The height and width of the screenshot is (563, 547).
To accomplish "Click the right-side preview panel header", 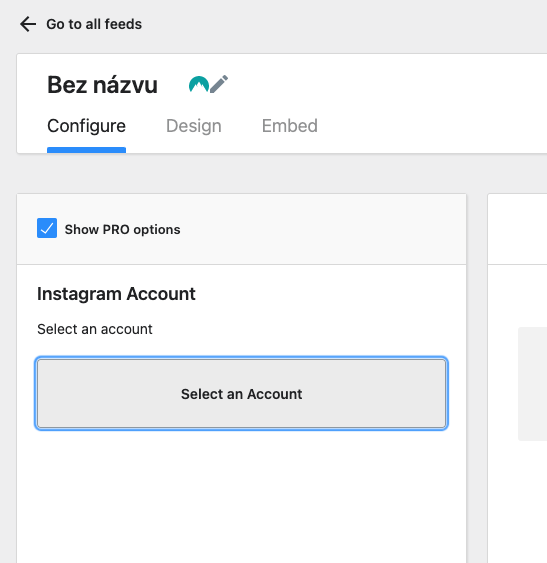I will click(517, 229).
